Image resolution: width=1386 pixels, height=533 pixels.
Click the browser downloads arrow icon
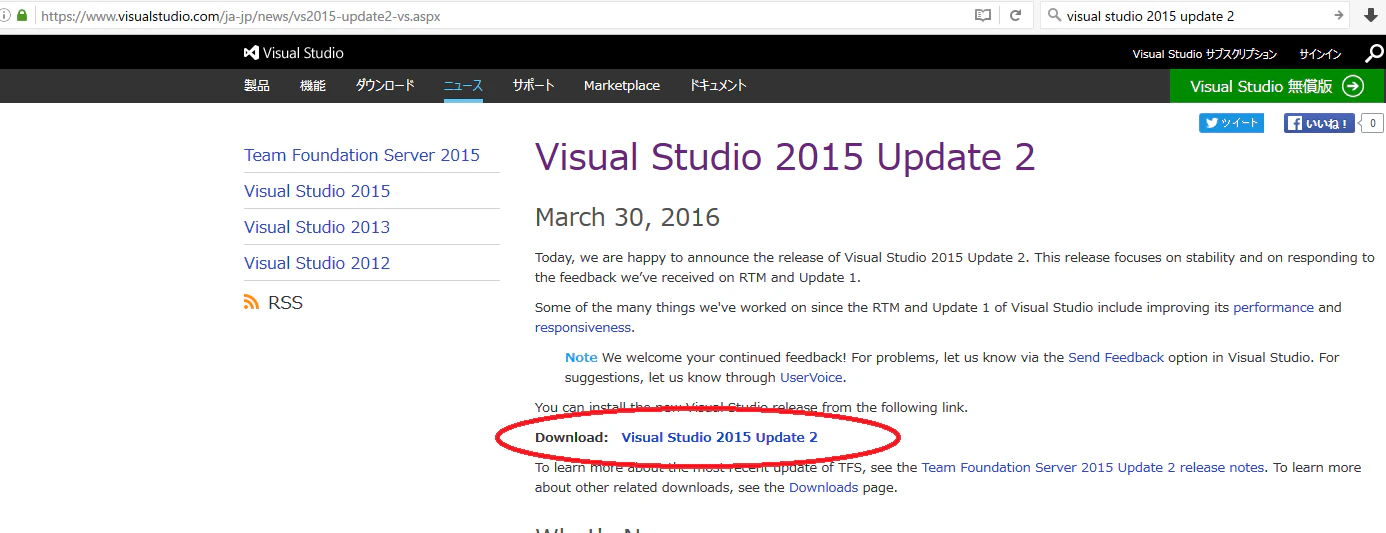[1370, 16]
